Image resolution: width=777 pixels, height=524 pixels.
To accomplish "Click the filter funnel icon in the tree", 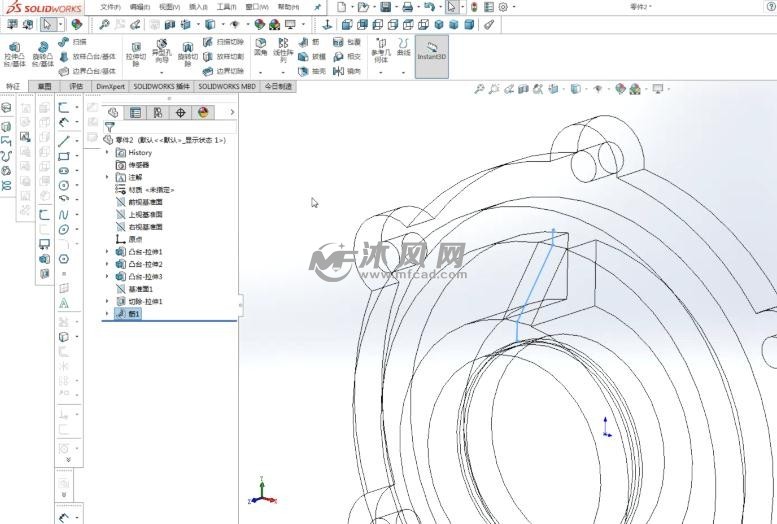I will point(110,127).
